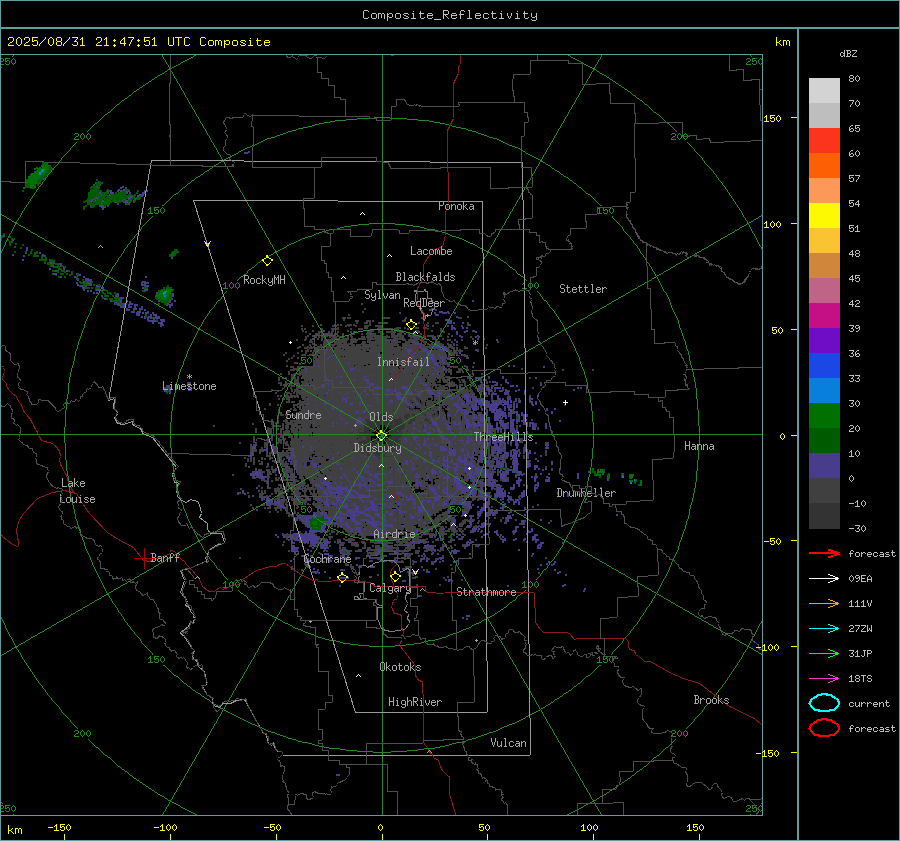Click the cyan 27ZW arrow in legend
900x841 pixels.
tap(824, 629)
